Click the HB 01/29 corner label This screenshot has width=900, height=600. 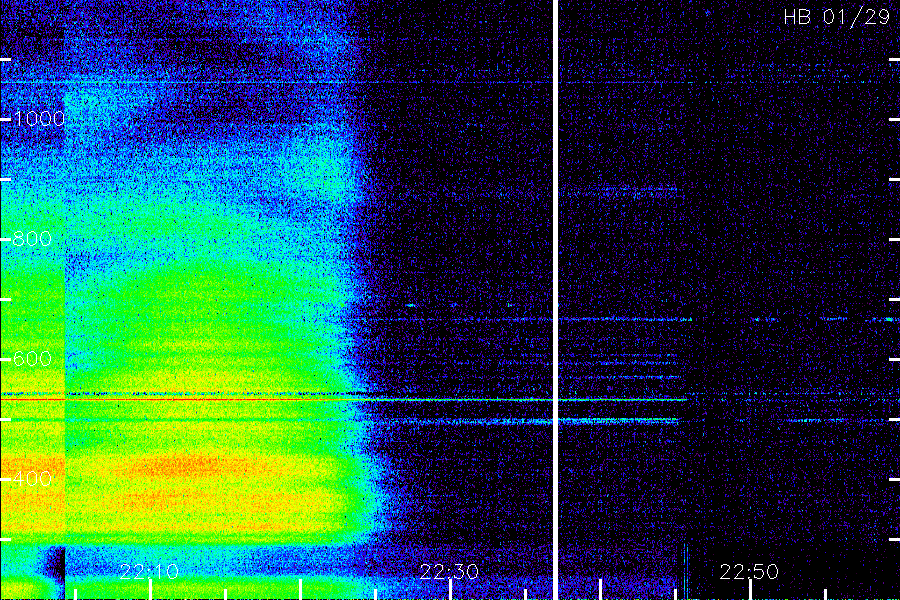click(836, 17)
